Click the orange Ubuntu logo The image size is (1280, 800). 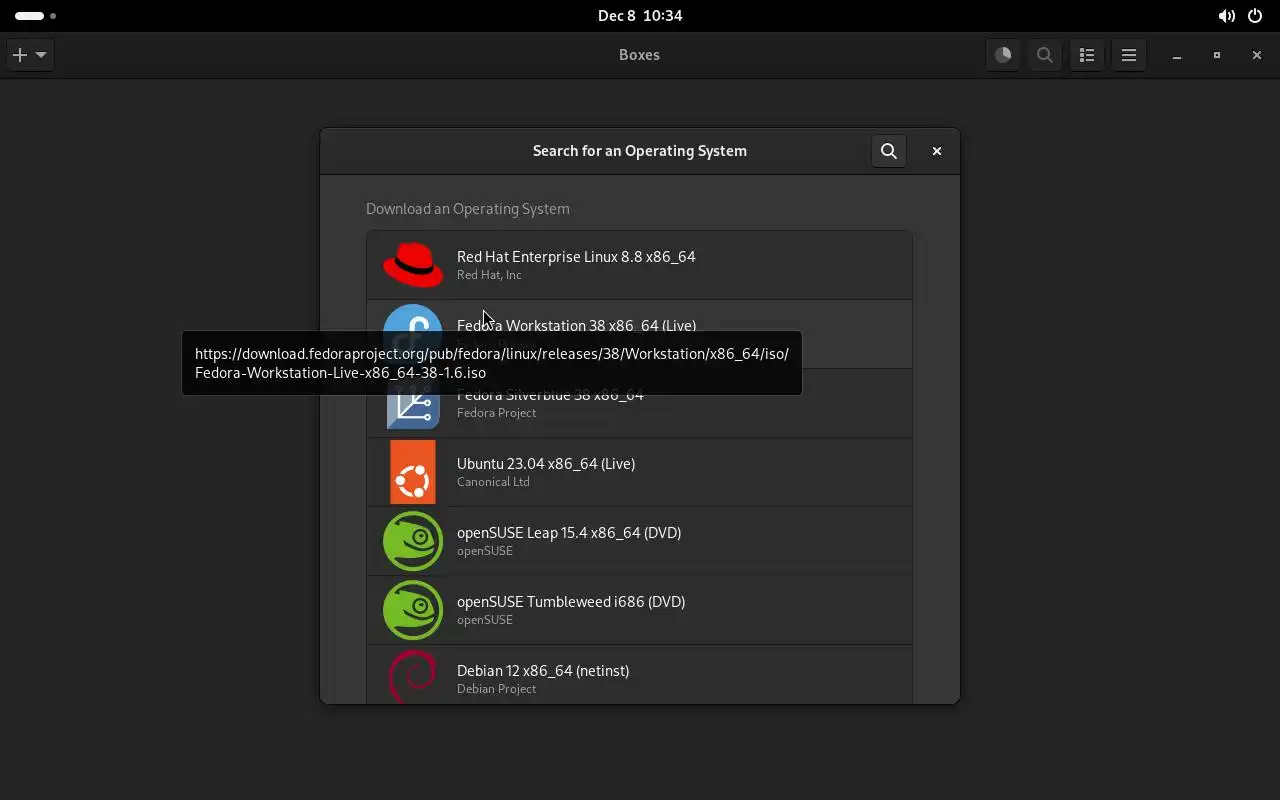coord(413,472)
